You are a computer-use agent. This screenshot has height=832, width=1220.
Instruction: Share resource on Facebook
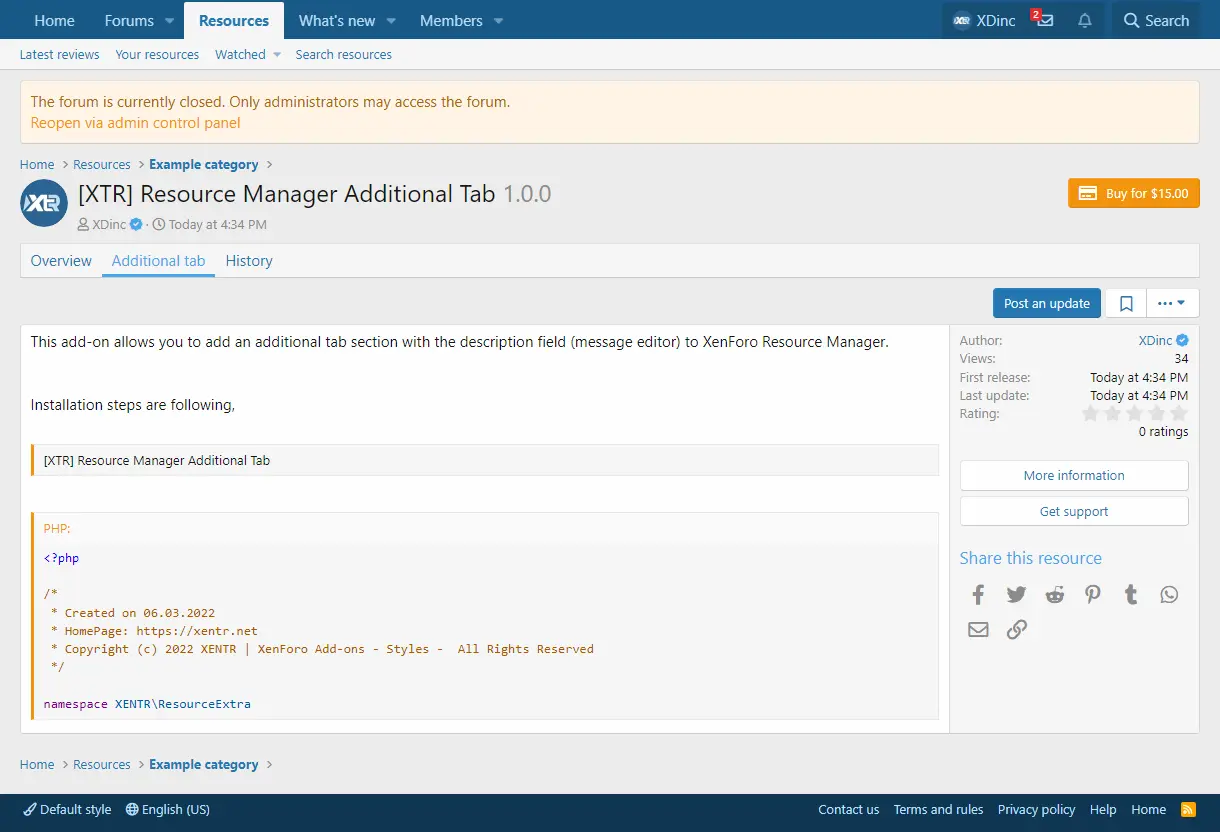pos(978,595)
